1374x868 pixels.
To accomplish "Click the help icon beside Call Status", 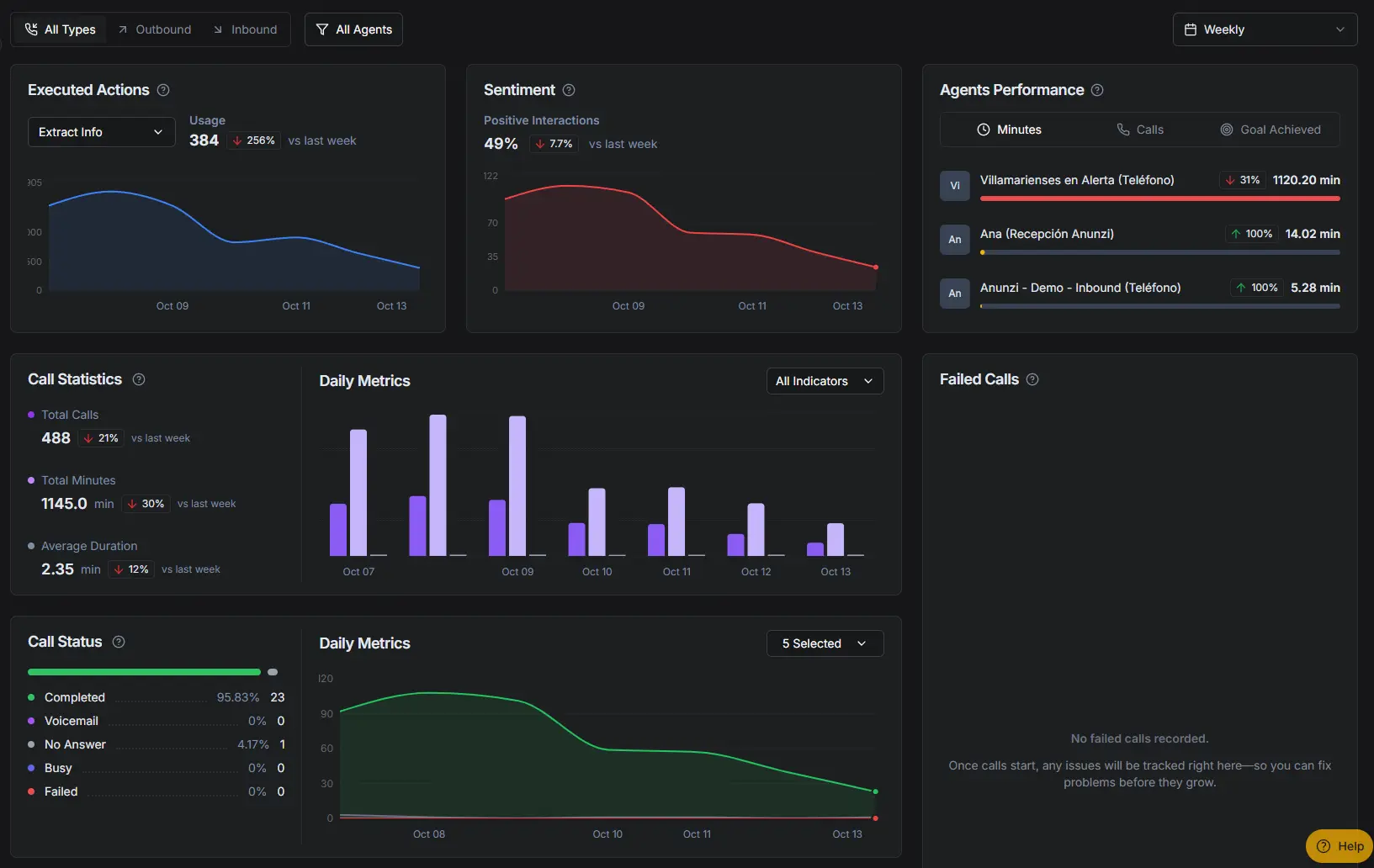I will (x=119, y=642).
